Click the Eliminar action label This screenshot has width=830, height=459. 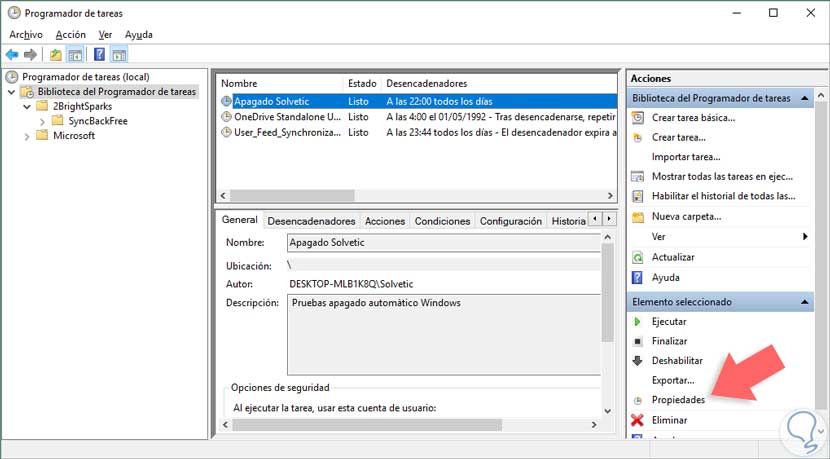coord(670,420)
